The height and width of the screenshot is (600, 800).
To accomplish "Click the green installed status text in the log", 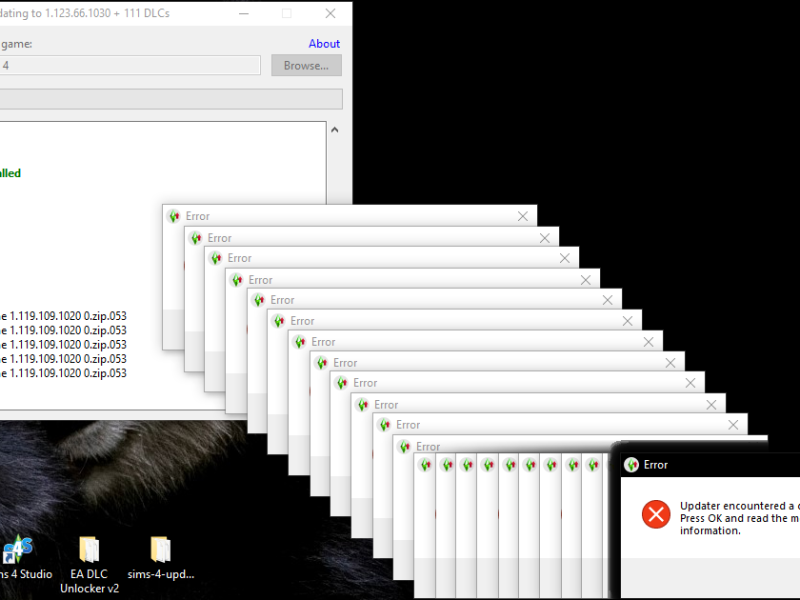I will [10, 173].
